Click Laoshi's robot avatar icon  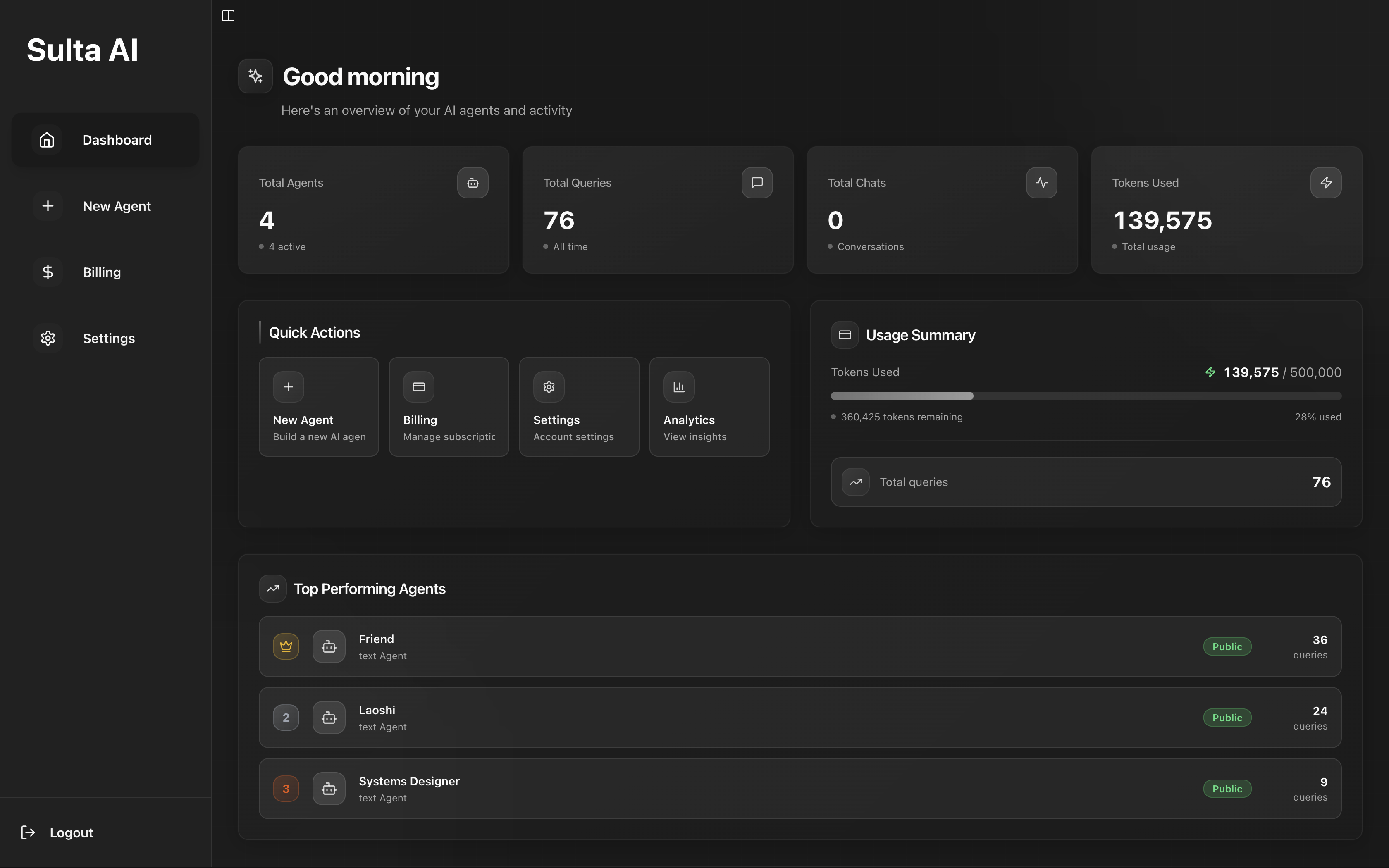pyautogui.click(x=329, y=717)
